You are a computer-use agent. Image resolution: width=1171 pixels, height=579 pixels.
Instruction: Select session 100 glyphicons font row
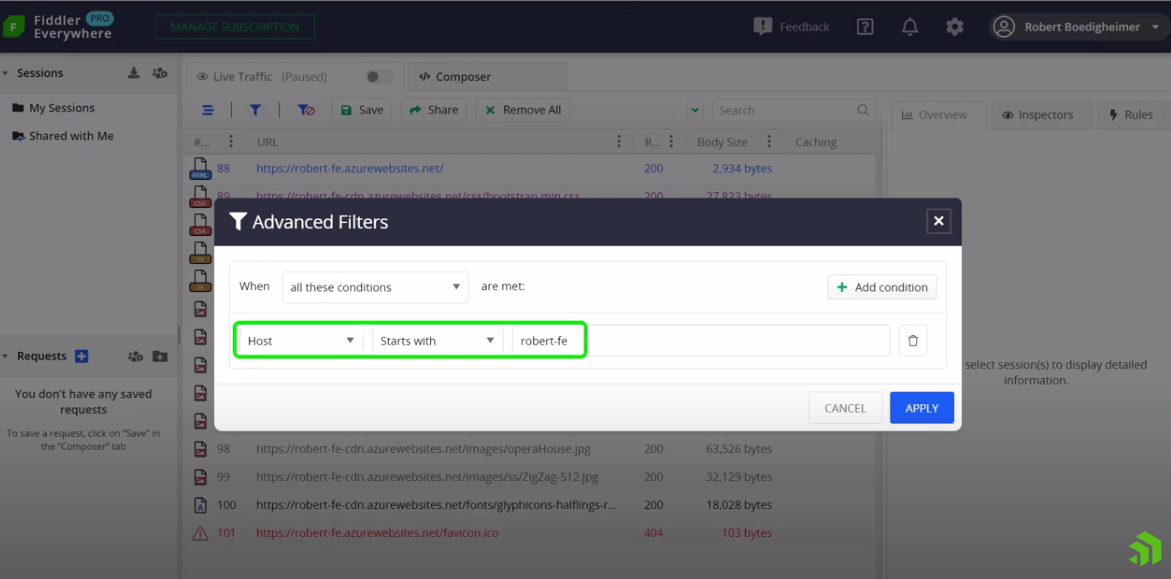[x=532, y=505]
